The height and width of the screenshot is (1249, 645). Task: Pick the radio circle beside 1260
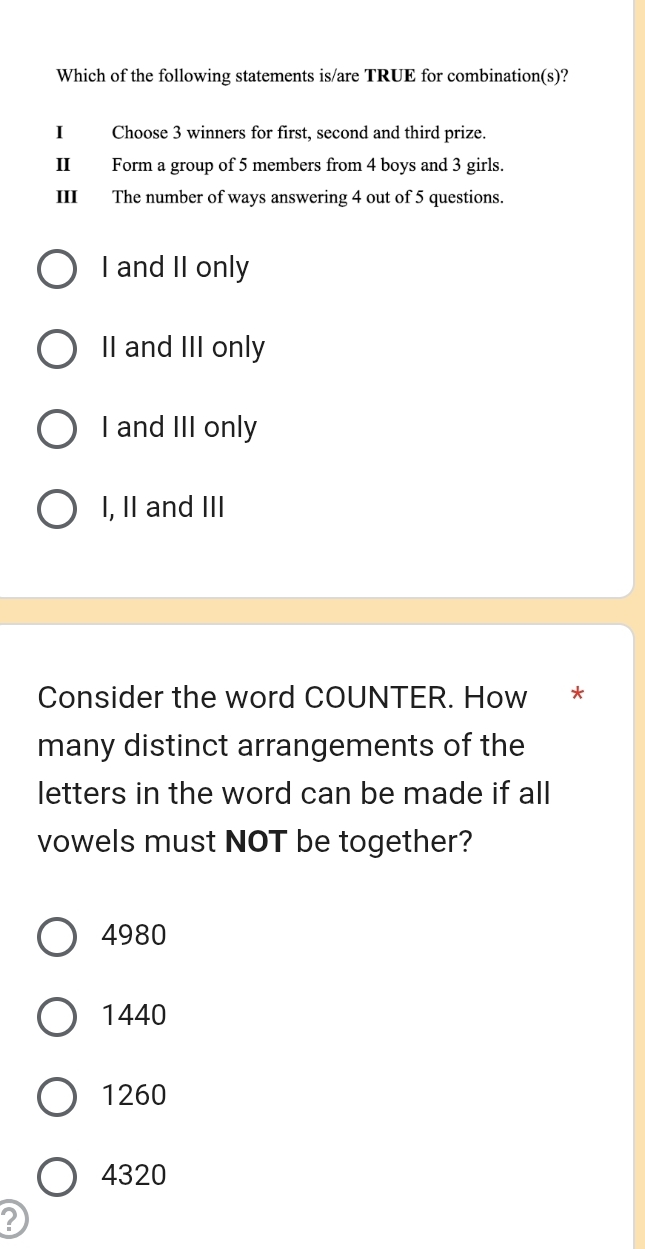[x=57, y=1097]
